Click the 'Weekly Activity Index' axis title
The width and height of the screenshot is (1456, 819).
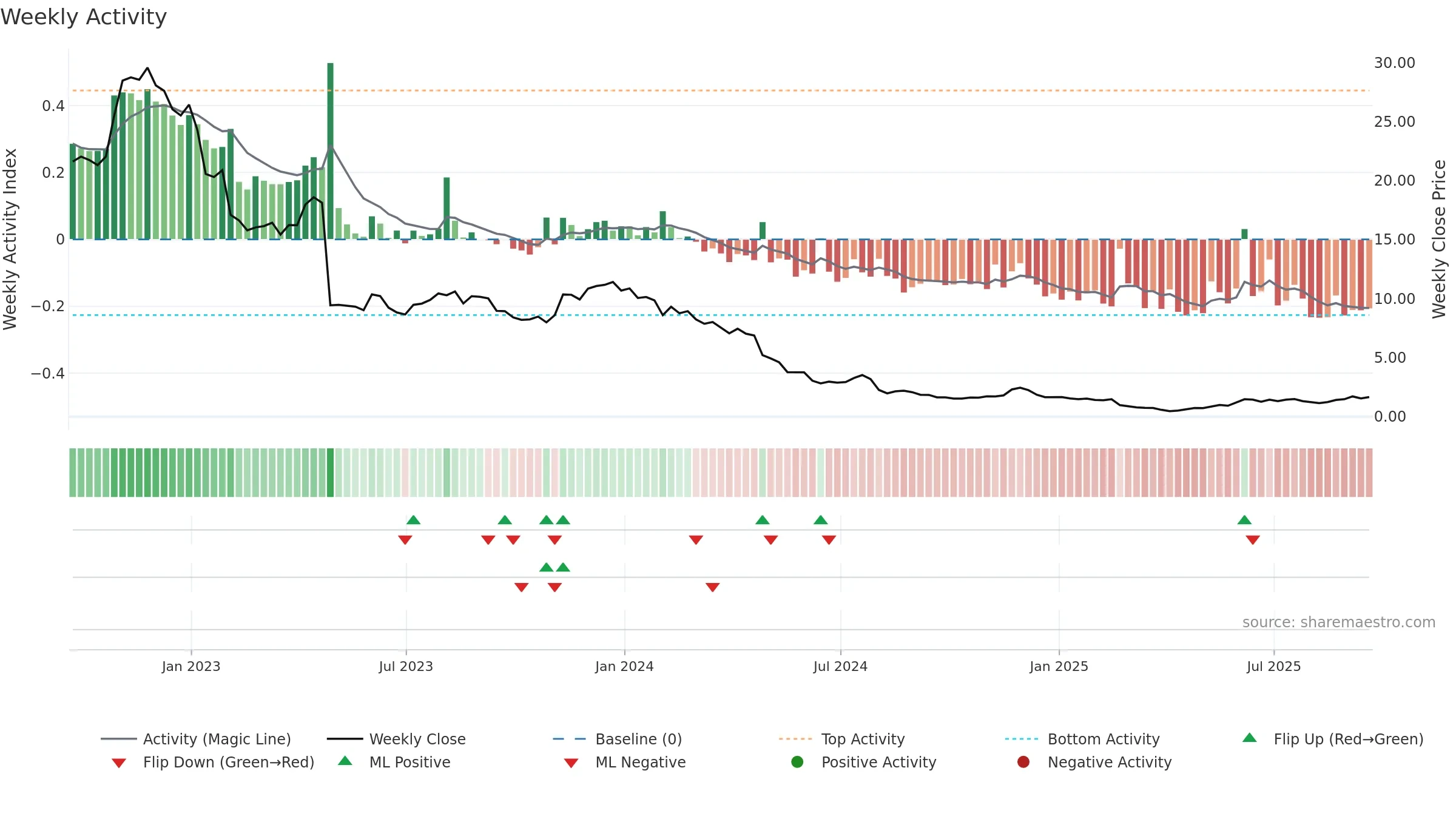point(10,239)
